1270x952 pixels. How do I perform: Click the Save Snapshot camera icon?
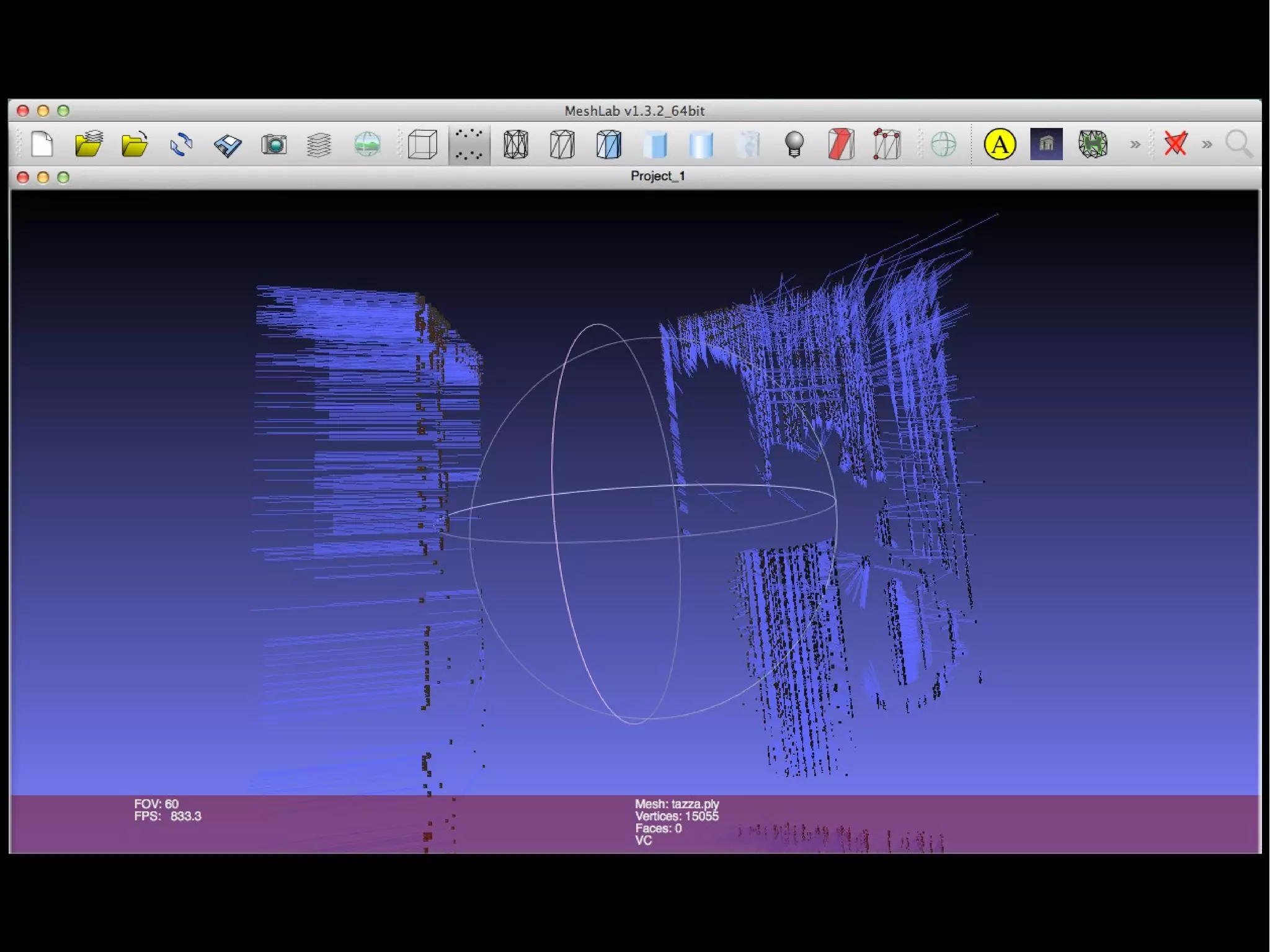(x=273, y=145)
